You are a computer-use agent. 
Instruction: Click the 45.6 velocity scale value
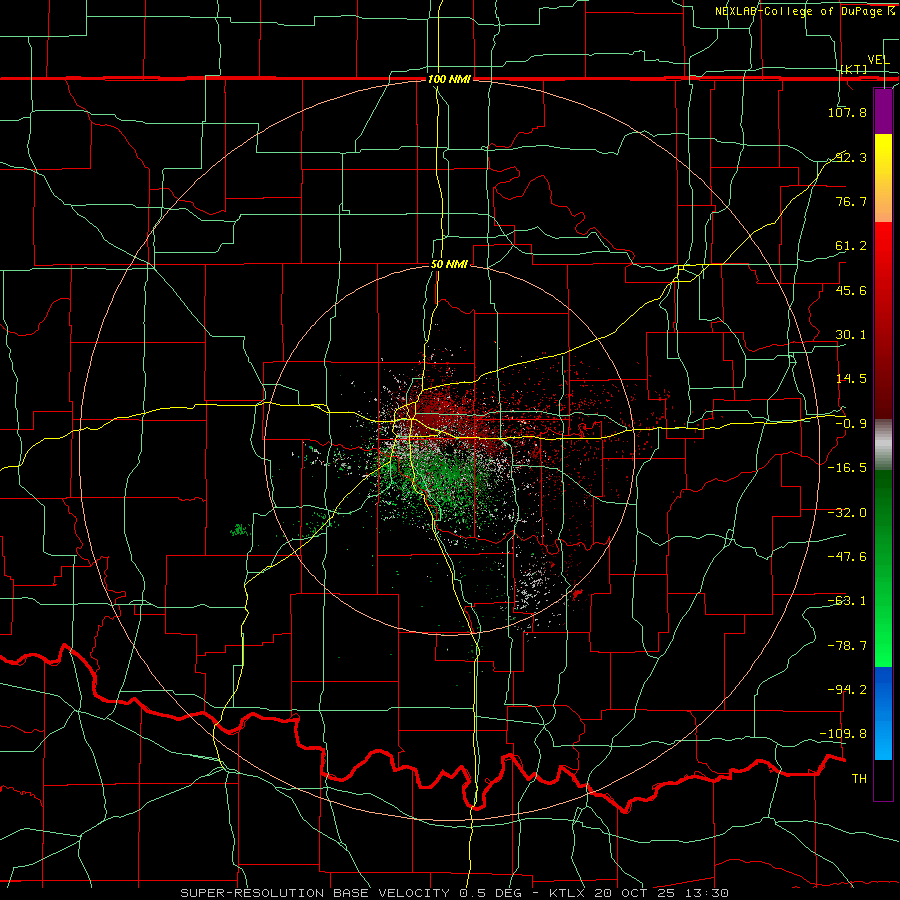click(851, 290)
